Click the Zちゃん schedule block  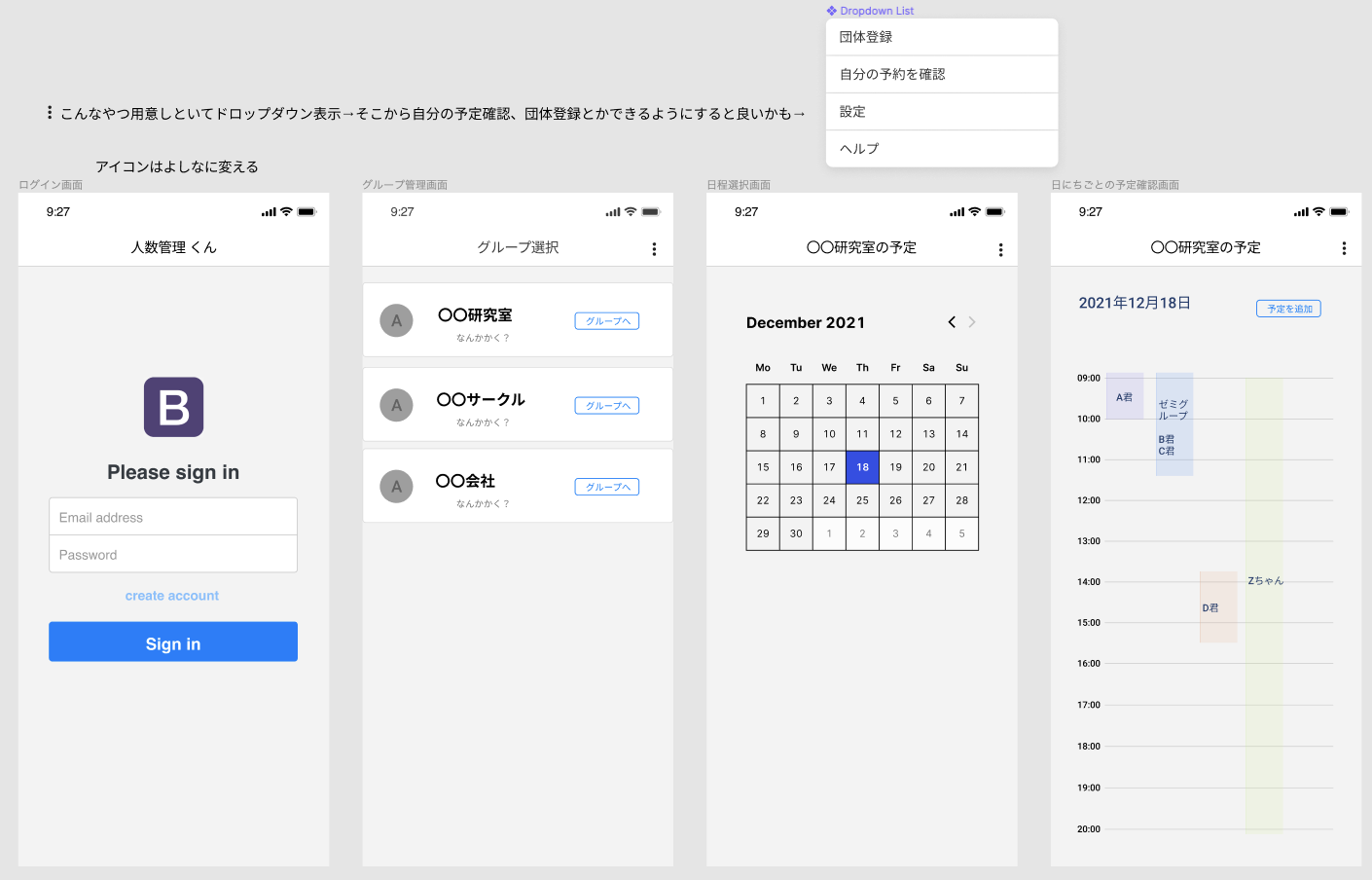click(x=1264, y=605)
